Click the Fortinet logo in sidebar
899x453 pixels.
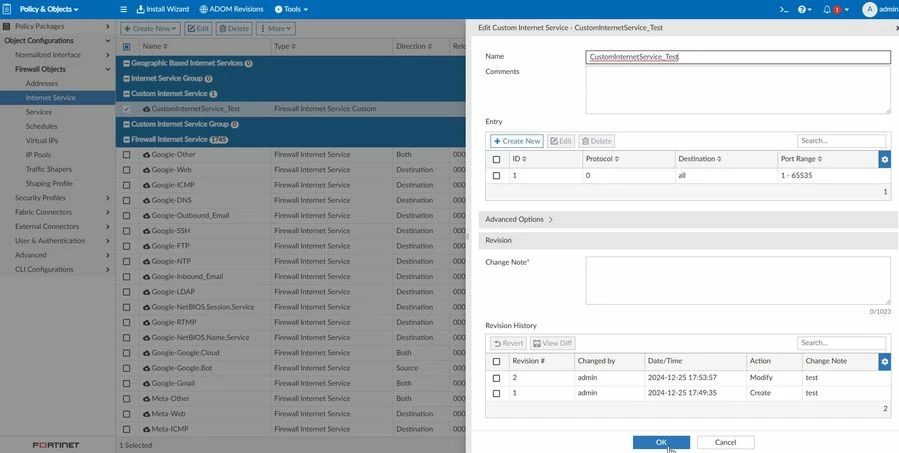56,445
